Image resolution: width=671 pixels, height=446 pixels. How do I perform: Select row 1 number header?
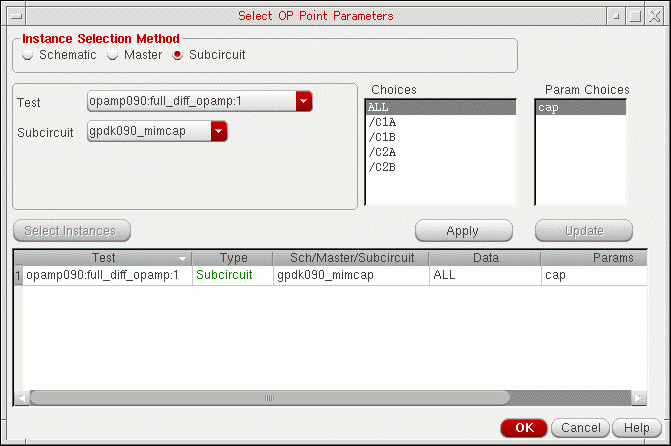[x=18, y=275]
